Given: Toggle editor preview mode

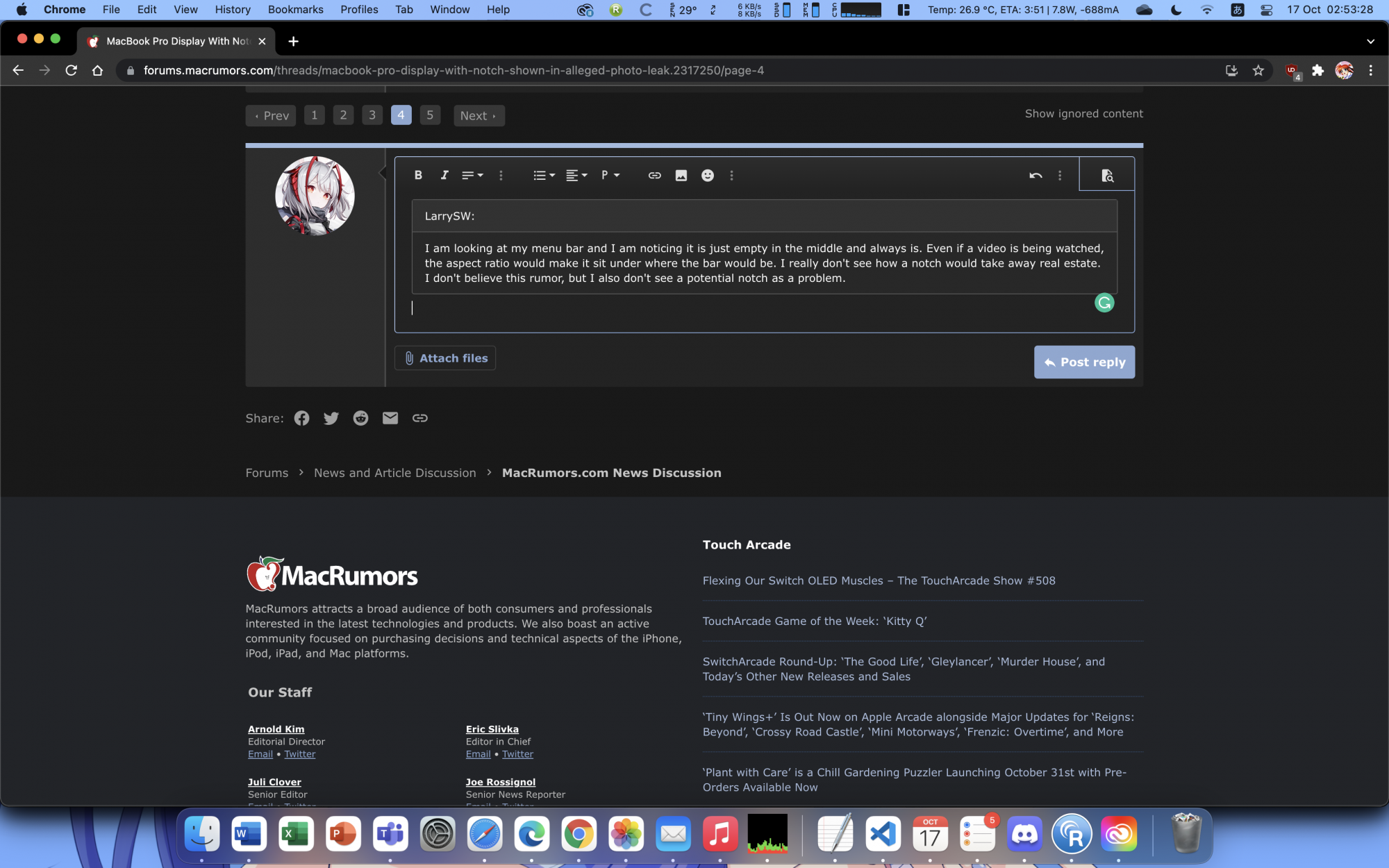Looking at the screenshot, I should [1107, 176].
